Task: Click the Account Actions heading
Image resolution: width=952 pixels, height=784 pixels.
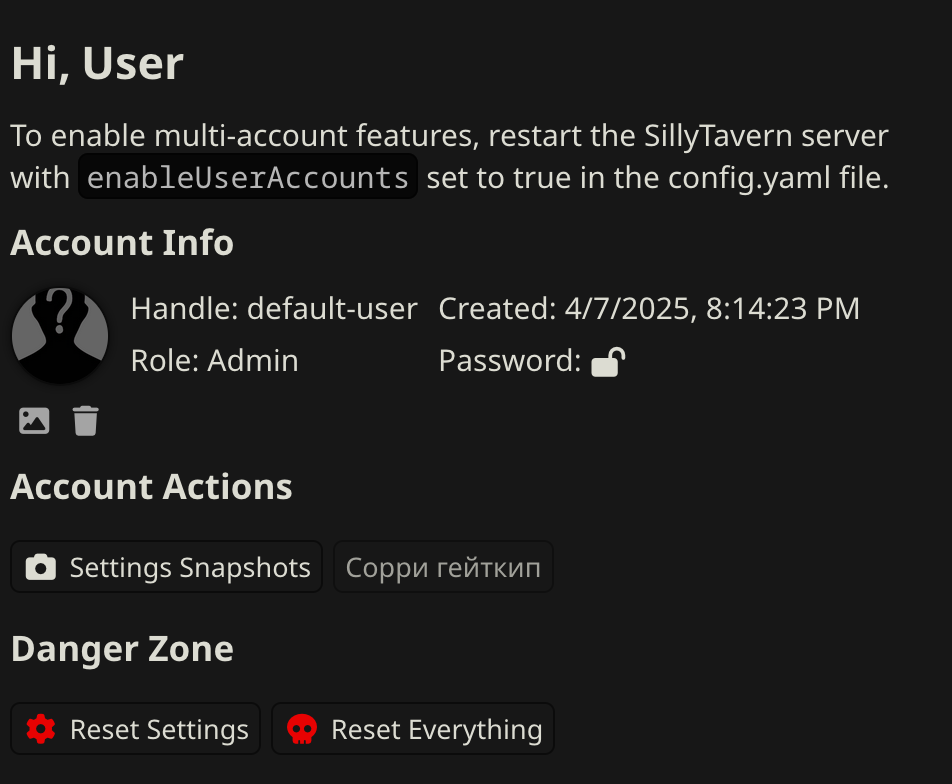Action: pos(151,487)
